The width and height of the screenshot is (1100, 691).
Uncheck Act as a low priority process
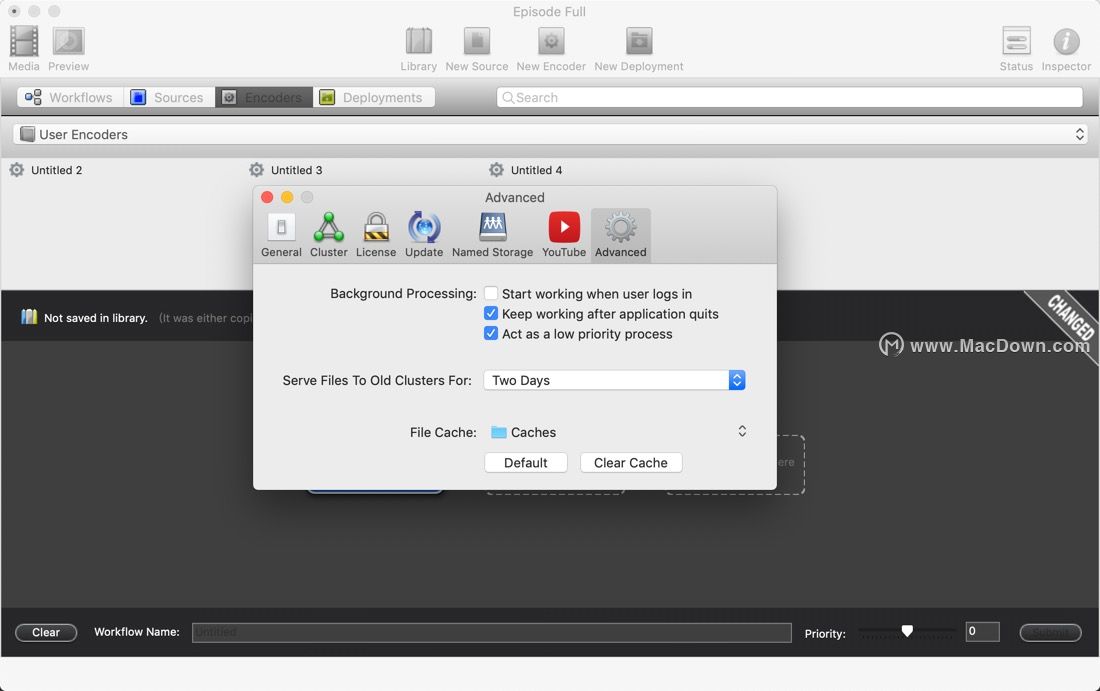pyautogui.click(x=491, y=333)
